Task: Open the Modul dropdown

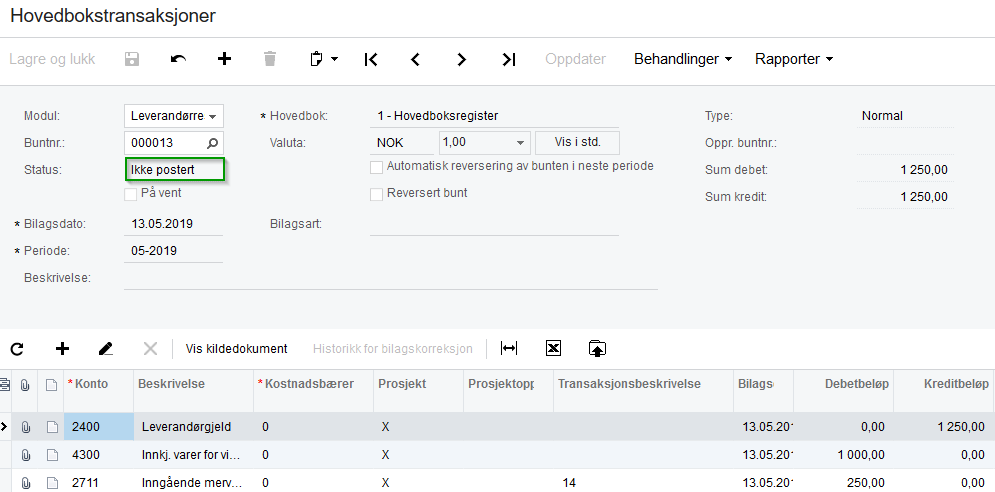Action: [x=174, y=116]
